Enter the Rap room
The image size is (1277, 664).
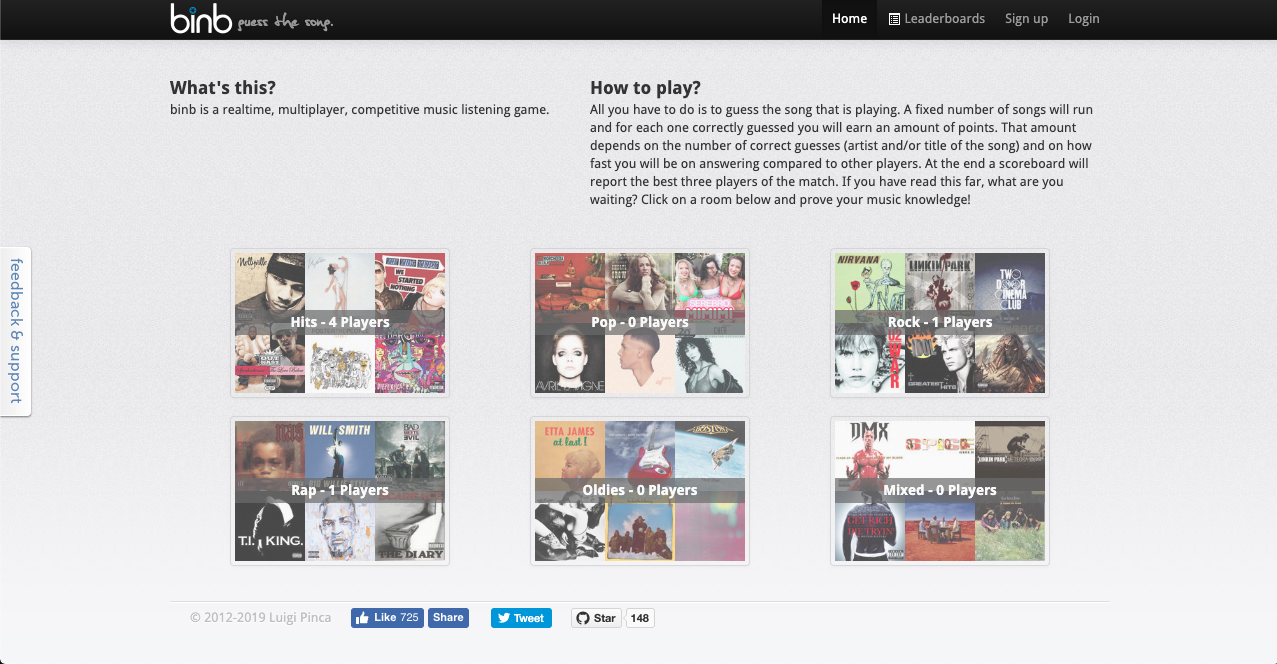pyautogui.click(x=340, y=490)
